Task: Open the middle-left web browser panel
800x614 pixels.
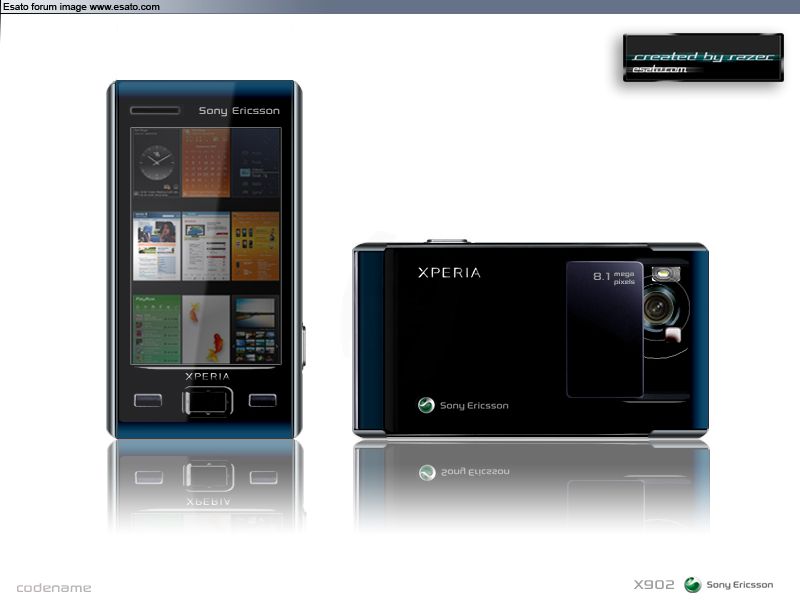Action: [x=155, y=246]
